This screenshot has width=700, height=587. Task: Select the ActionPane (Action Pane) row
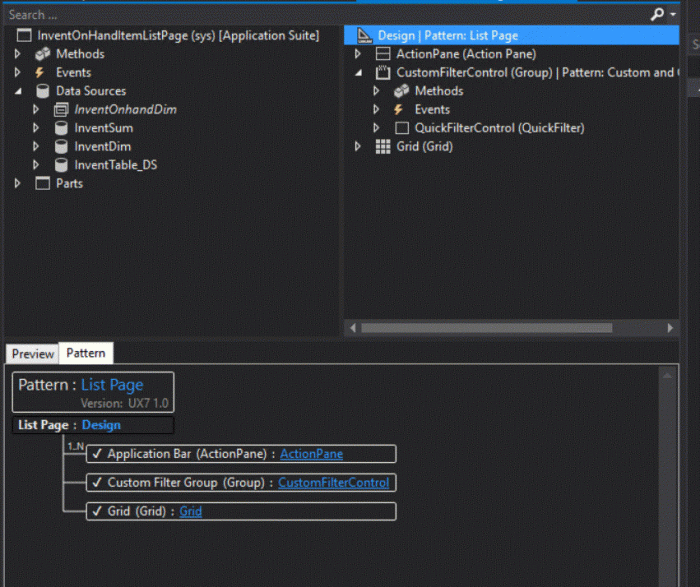tap(467, 54)
